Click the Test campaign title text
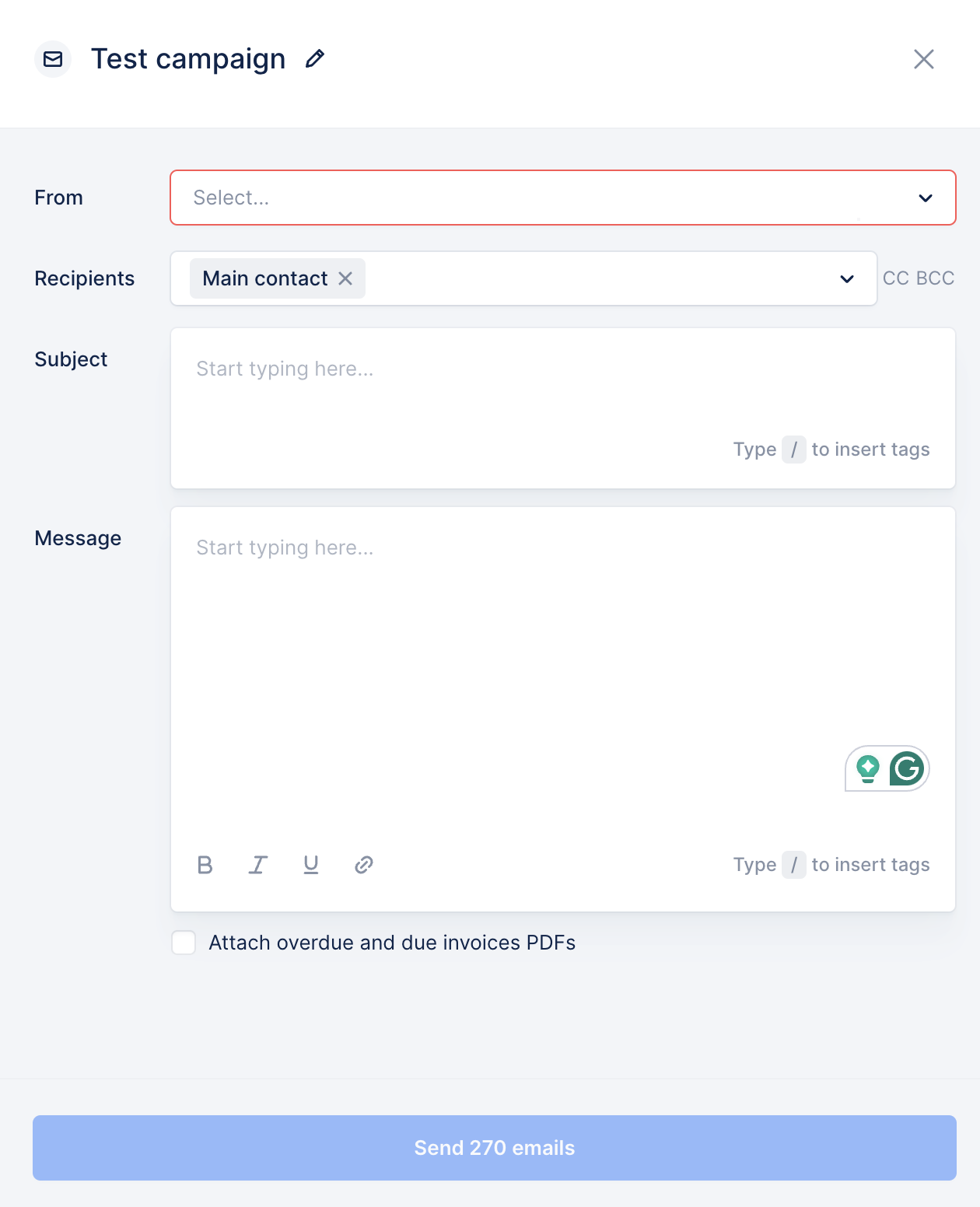Screen dimensions: 980x1207 coord(188,59)
